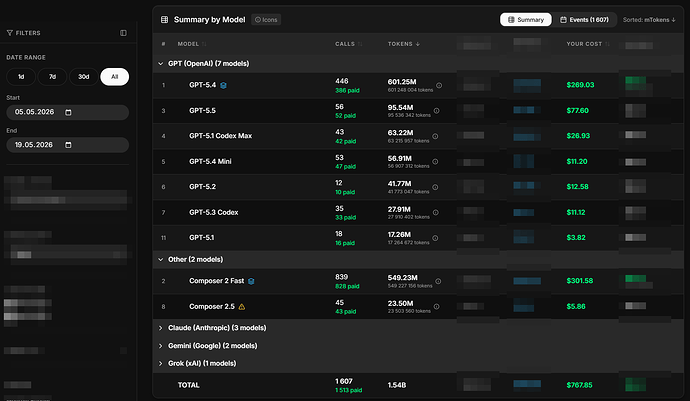
Task: Select the 7d date range
Action: tap(52, 77)
